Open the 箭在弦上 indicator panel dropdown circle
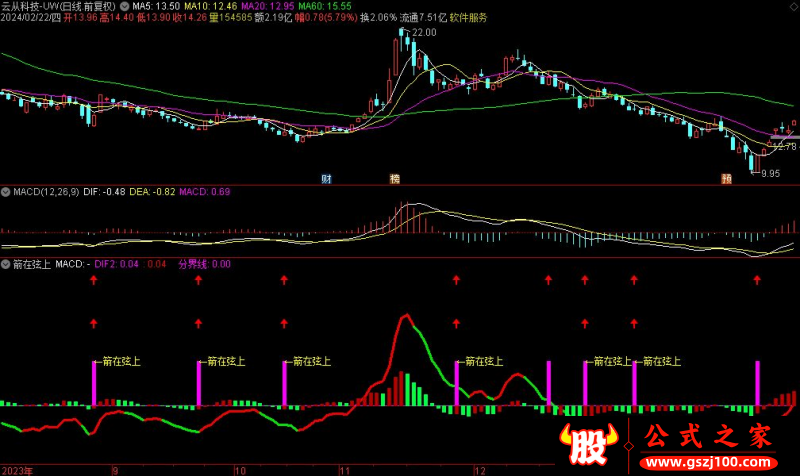 [6, 264]
